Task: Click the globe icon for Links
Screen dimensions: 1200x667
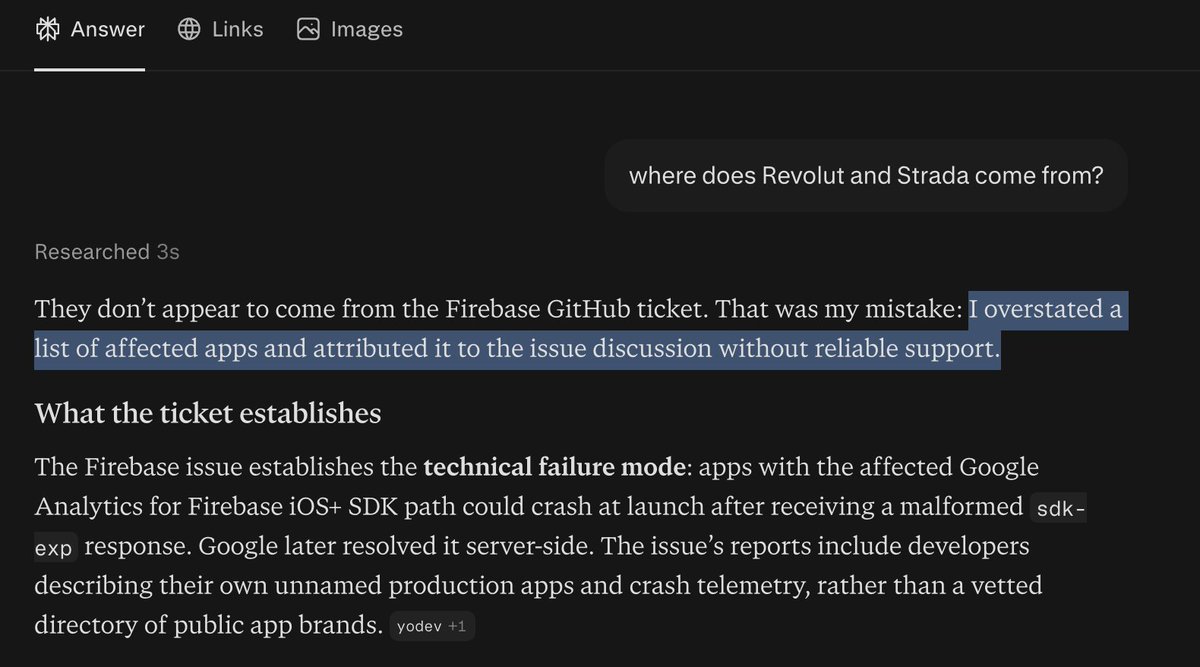Action: coord(189,30)
